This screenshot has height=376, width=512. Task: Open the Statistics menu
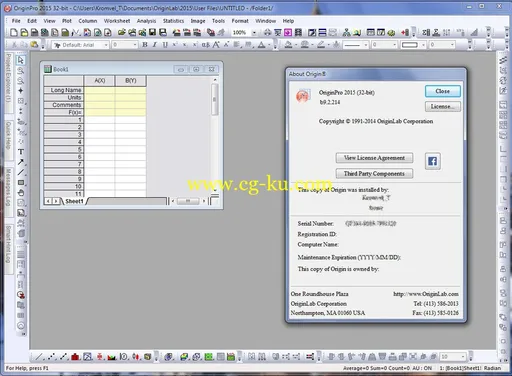(x=173, y=21)
